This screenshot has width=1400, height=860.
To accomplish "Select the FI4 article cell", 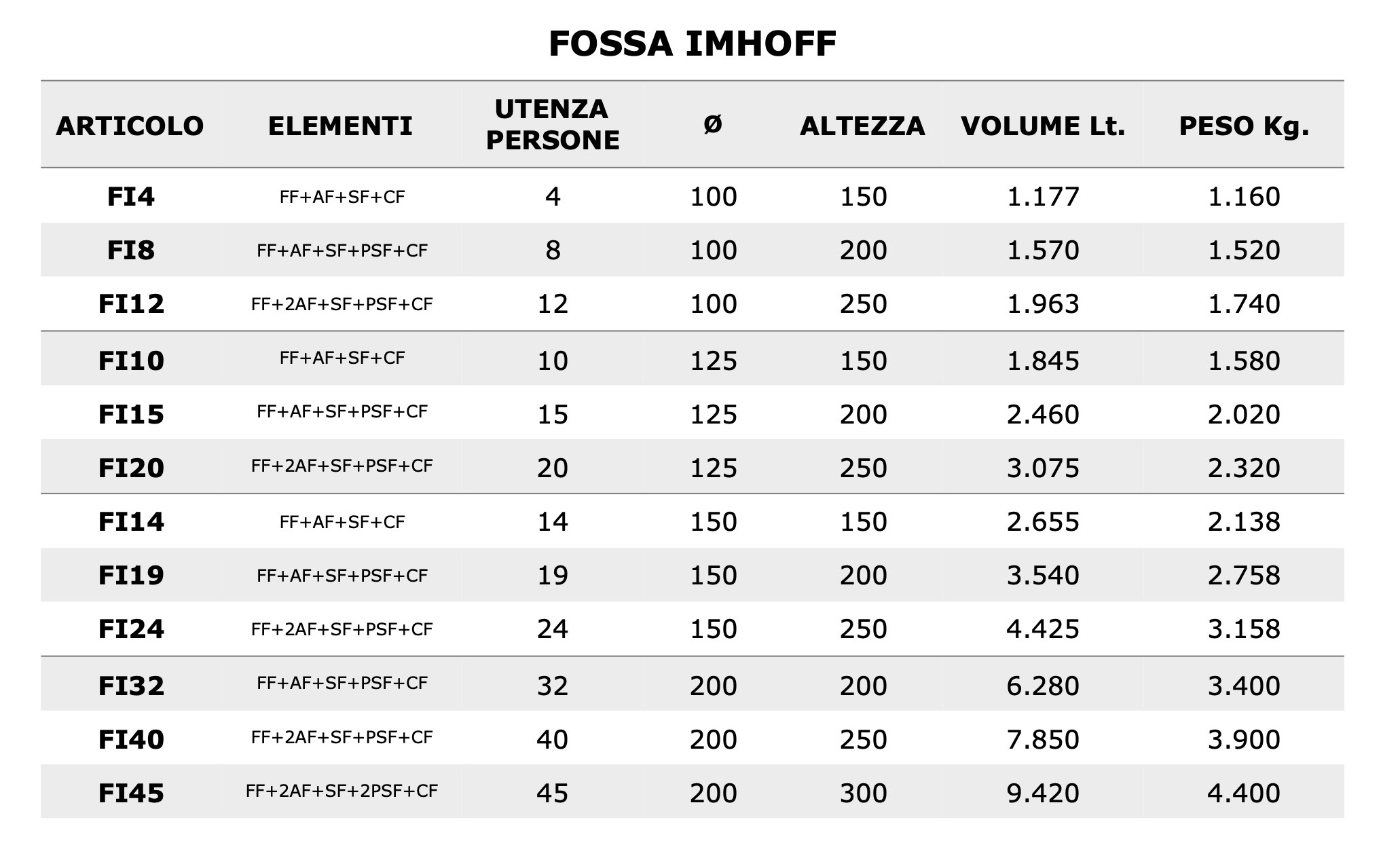I will click(x=131, y=197).
